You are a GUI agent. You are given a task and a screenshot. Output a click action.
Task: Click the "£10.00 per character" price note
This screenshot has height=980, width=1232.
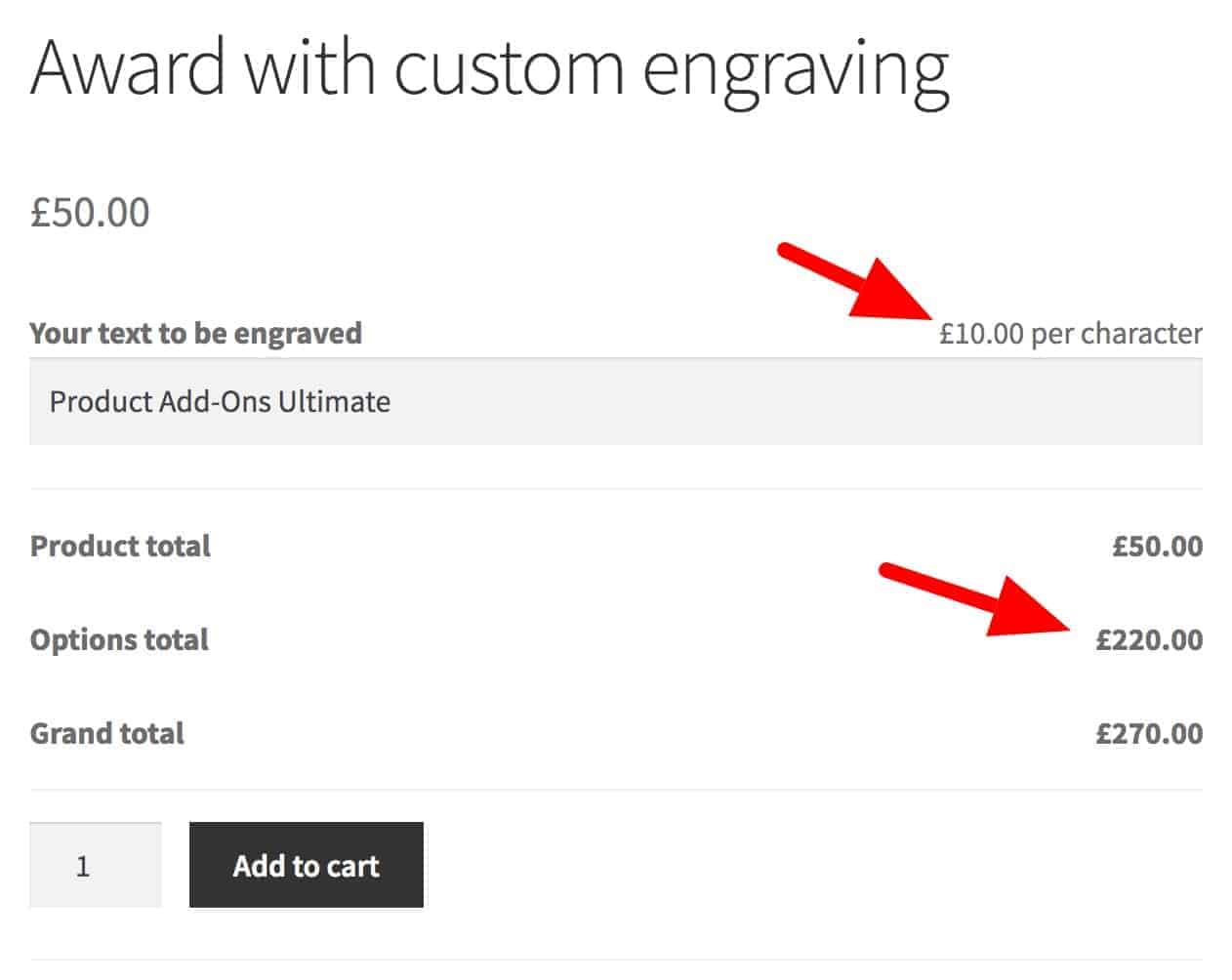coord(1070,334)
